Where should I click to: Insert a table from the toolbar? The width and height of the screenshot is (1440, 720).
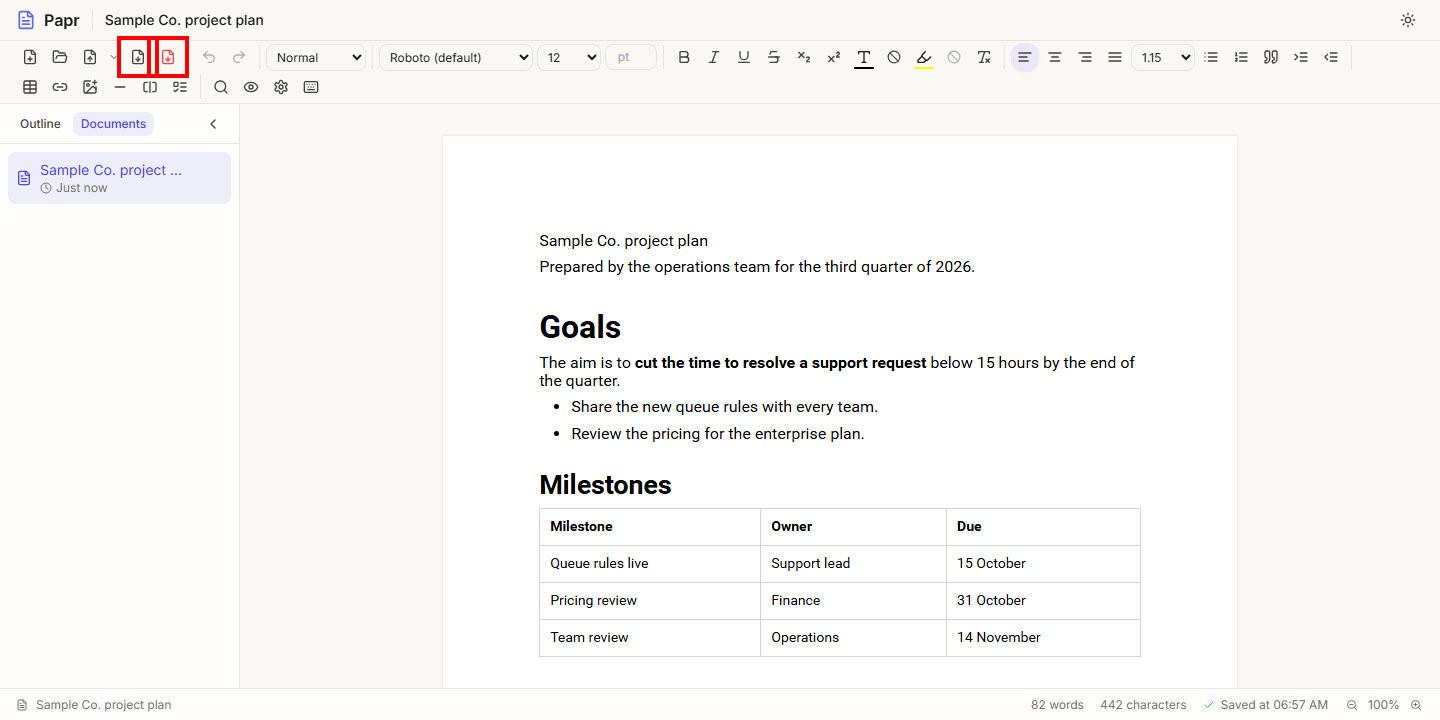pos(30,87)
